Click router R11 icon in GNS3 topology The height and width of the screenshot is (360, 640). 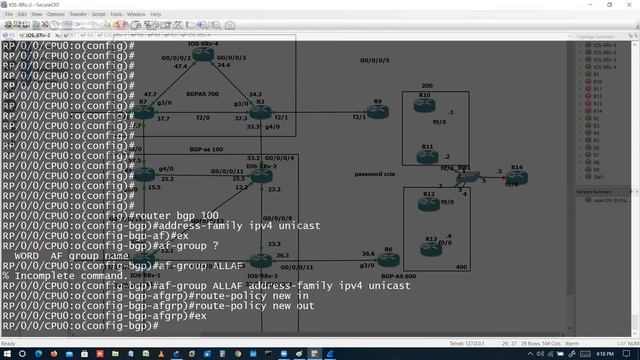(427, 157)
